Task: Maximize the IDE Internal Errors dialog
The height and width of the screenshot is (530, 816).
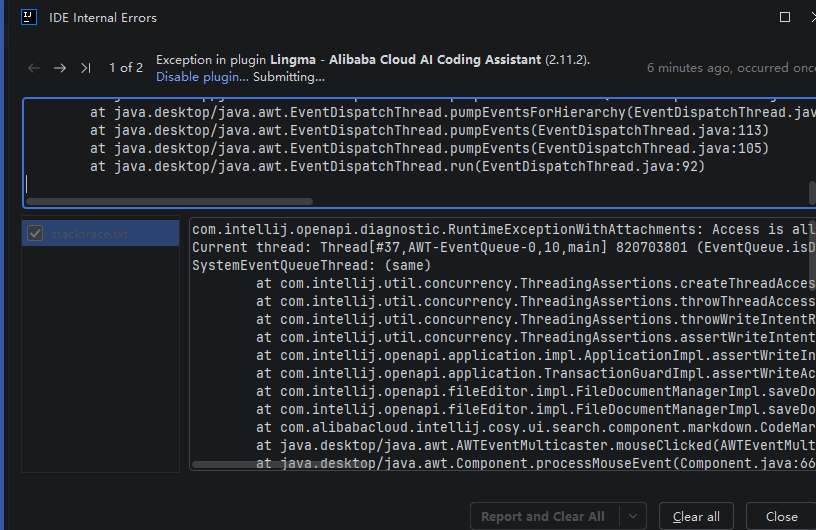Action: [x=785, y=17]
